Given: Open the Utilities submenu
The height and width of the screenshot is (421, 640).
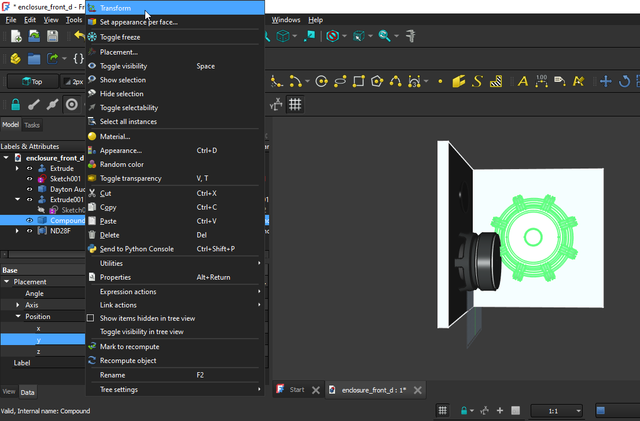Looking at the screenshot, I should click(x=174, y=263).
